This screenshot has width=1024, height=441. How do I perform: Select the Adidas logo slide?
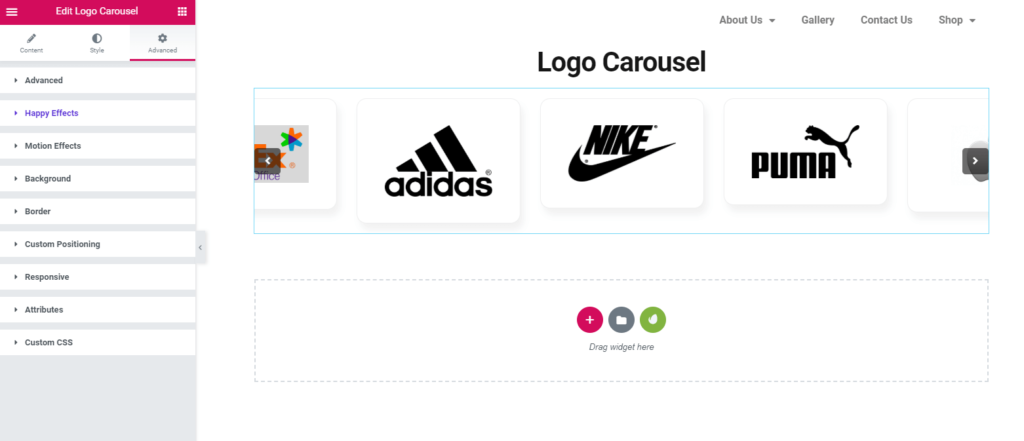438,161
